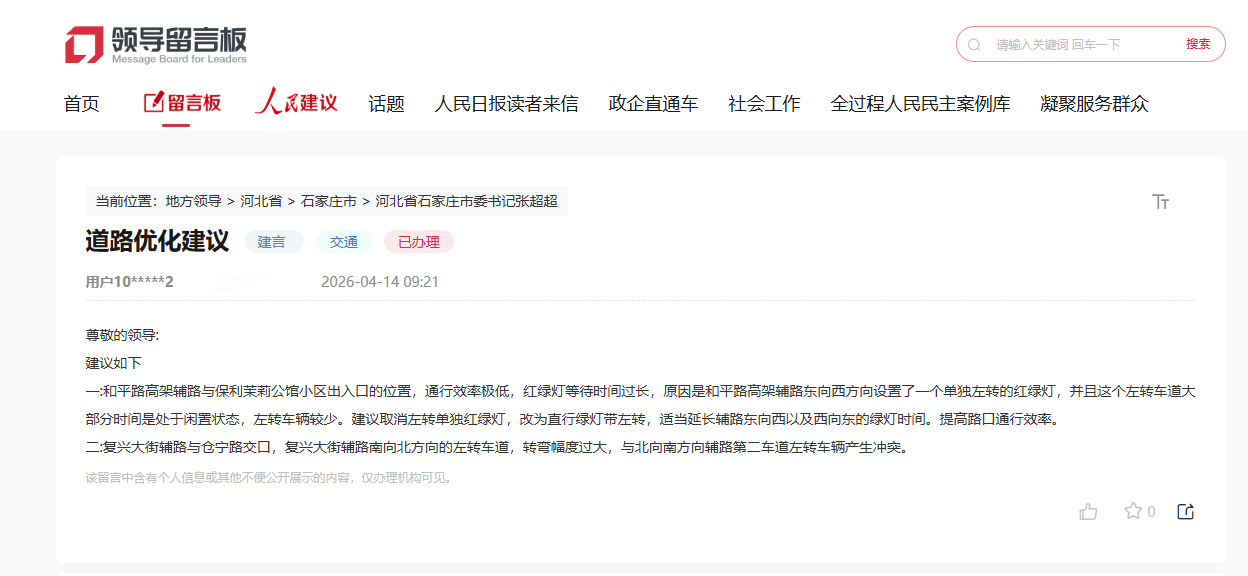Follow 河北省石家庄市委书记张超超 breadcrumb link
The width and height of the screenshot is (1248, 576).
(x=466, y=201)
